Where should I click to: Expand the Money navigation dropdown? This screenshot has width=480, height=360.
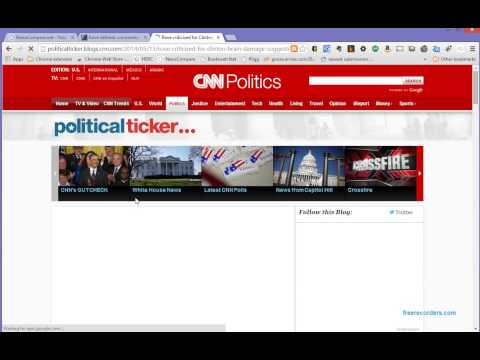tap(384, 103)
